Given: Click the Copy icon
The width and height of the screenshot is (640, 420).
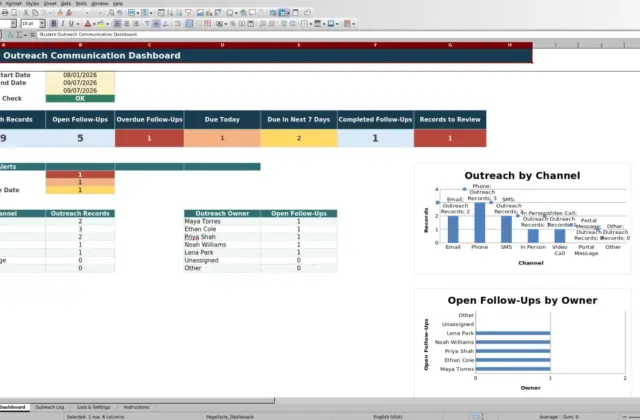Looking at the screenshot, I should (x=35, y=13).
